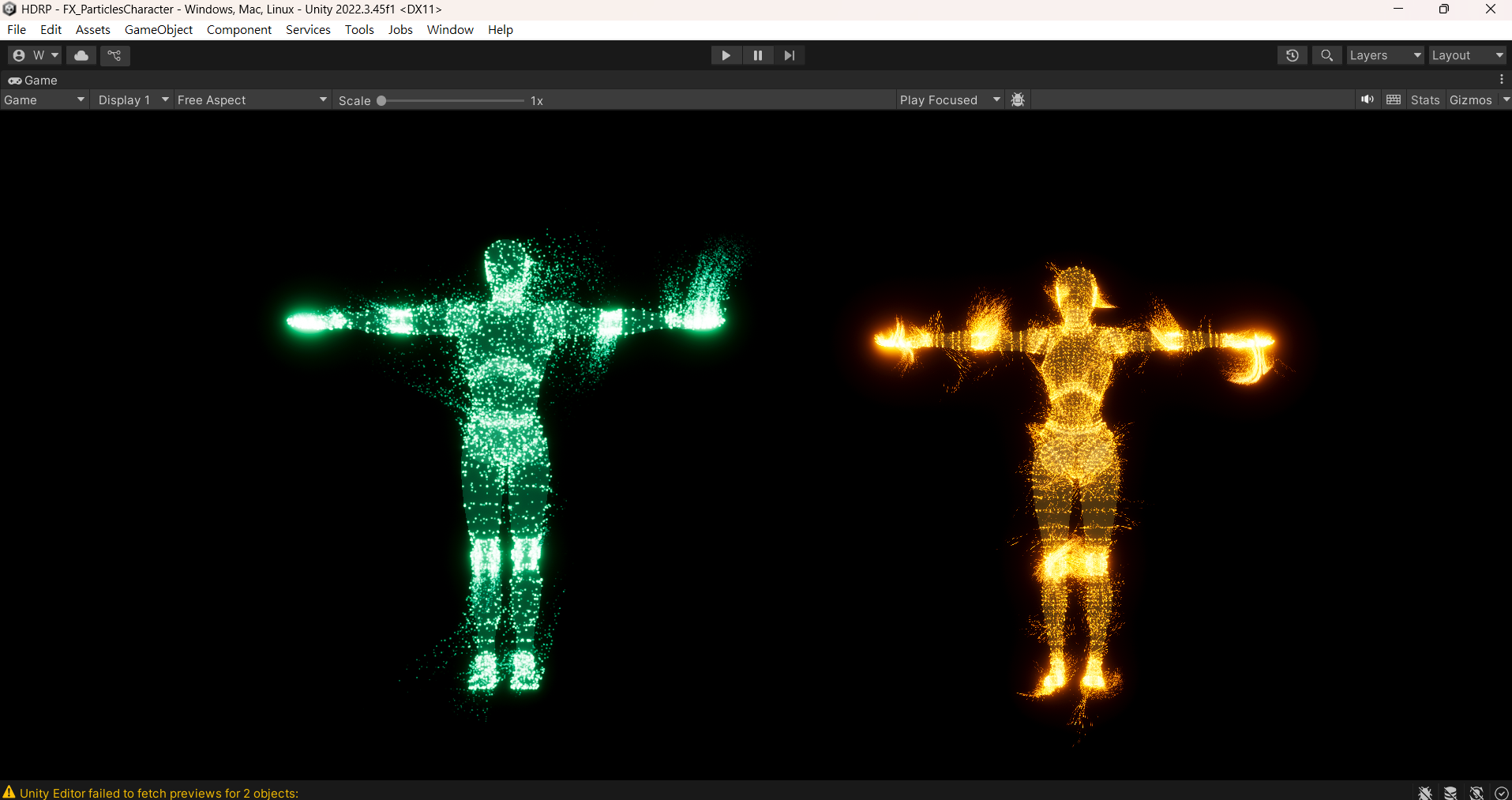Image resolution: width=1512 pixels, height=800 pixels.
Task: Expand the Display 1 dropdown
Action: click(x=133, y=100)
